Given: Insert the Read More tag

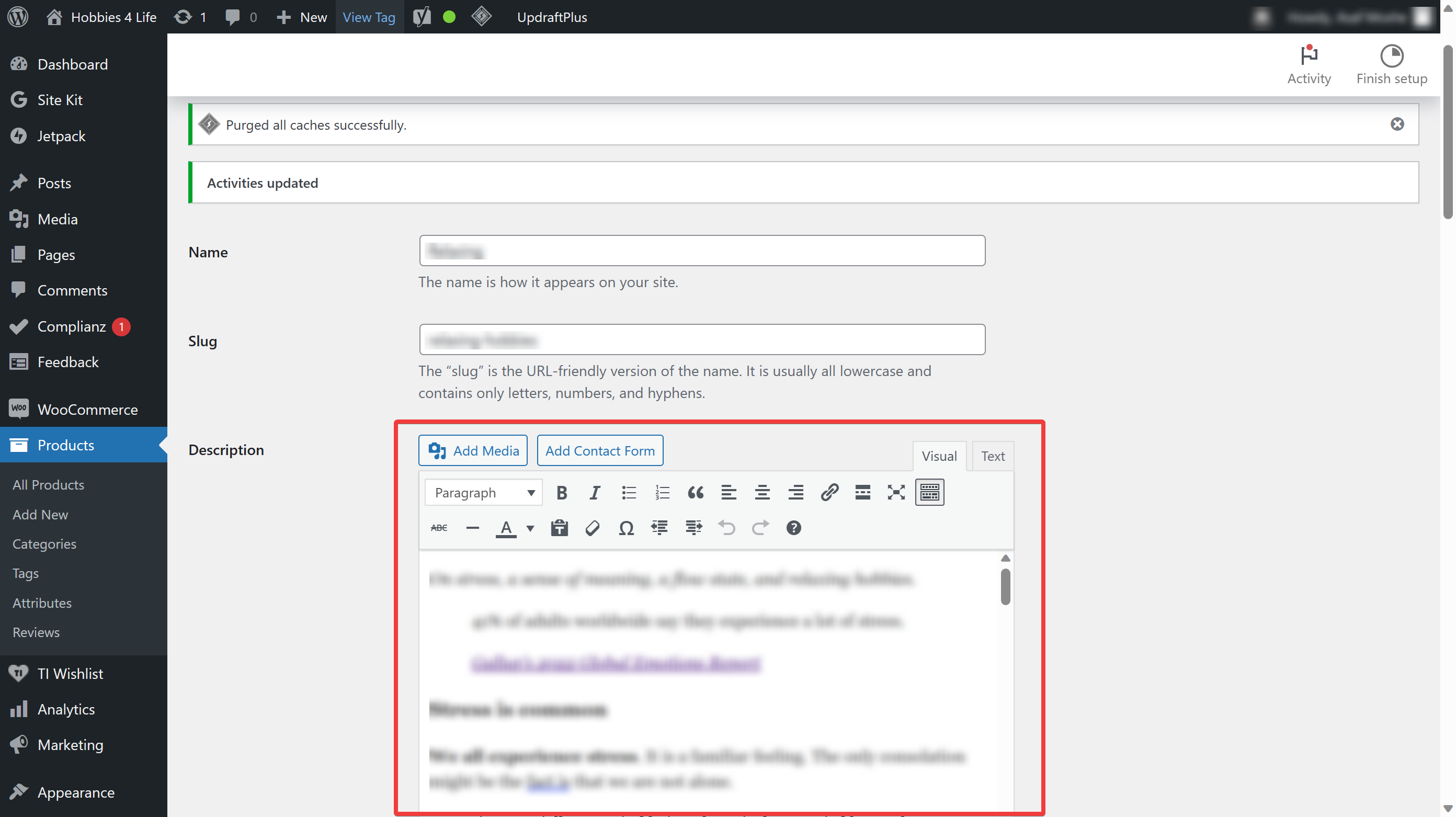Looking at the screenshot, I should 862,493.
